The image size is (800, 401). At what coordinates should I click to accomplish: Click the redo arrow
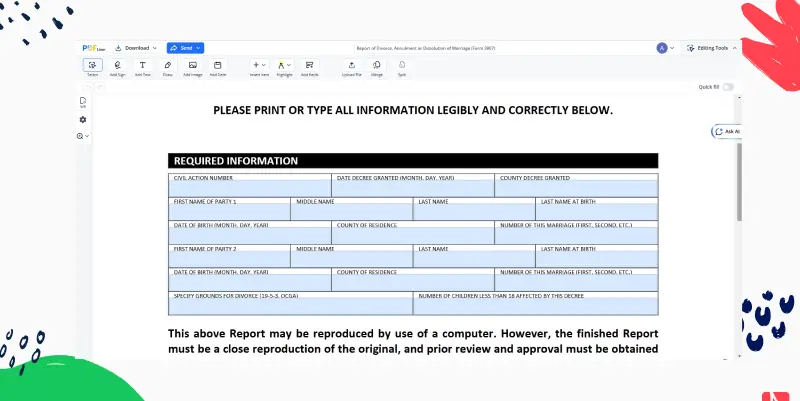coord(100,87)
